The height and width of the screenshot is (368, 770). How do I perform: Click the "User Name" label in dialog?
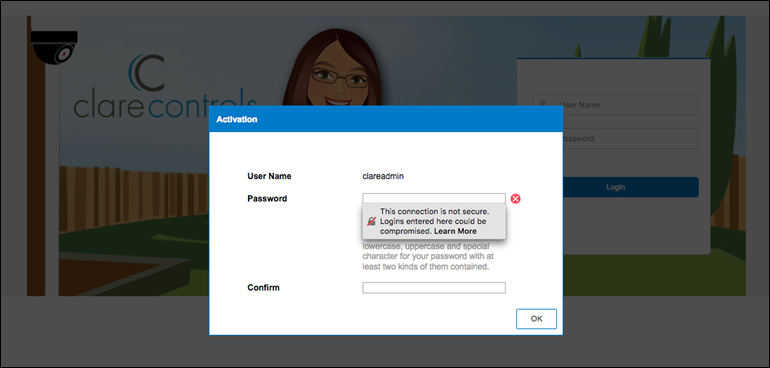[269, 176]
